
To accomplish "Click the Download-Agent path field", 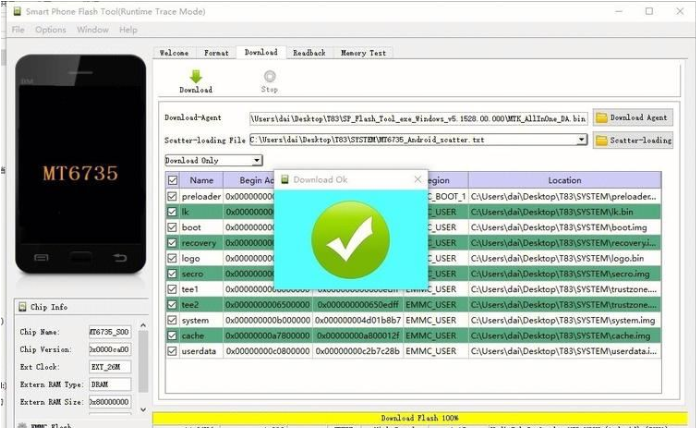I will tap(418, 118).
